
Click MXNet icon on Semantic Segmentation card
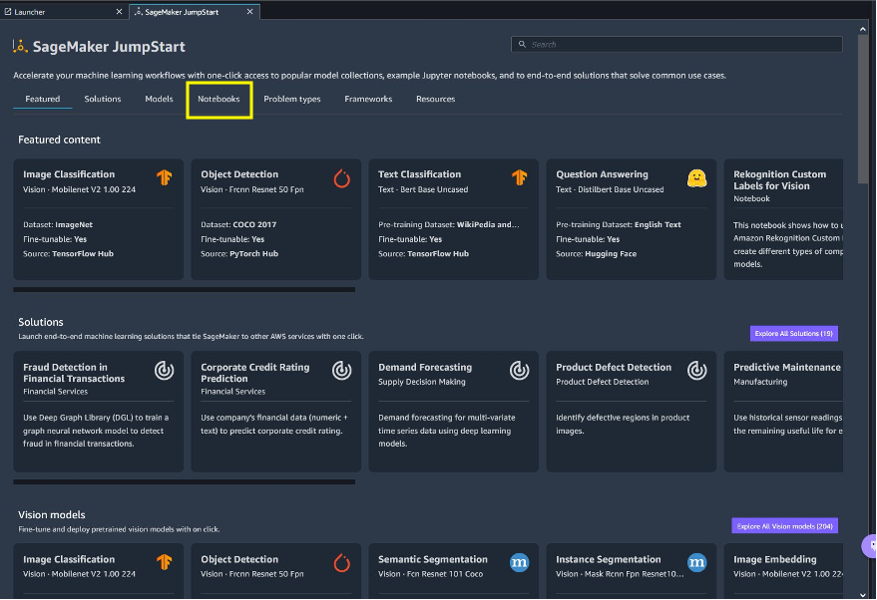tap(519, 563)
